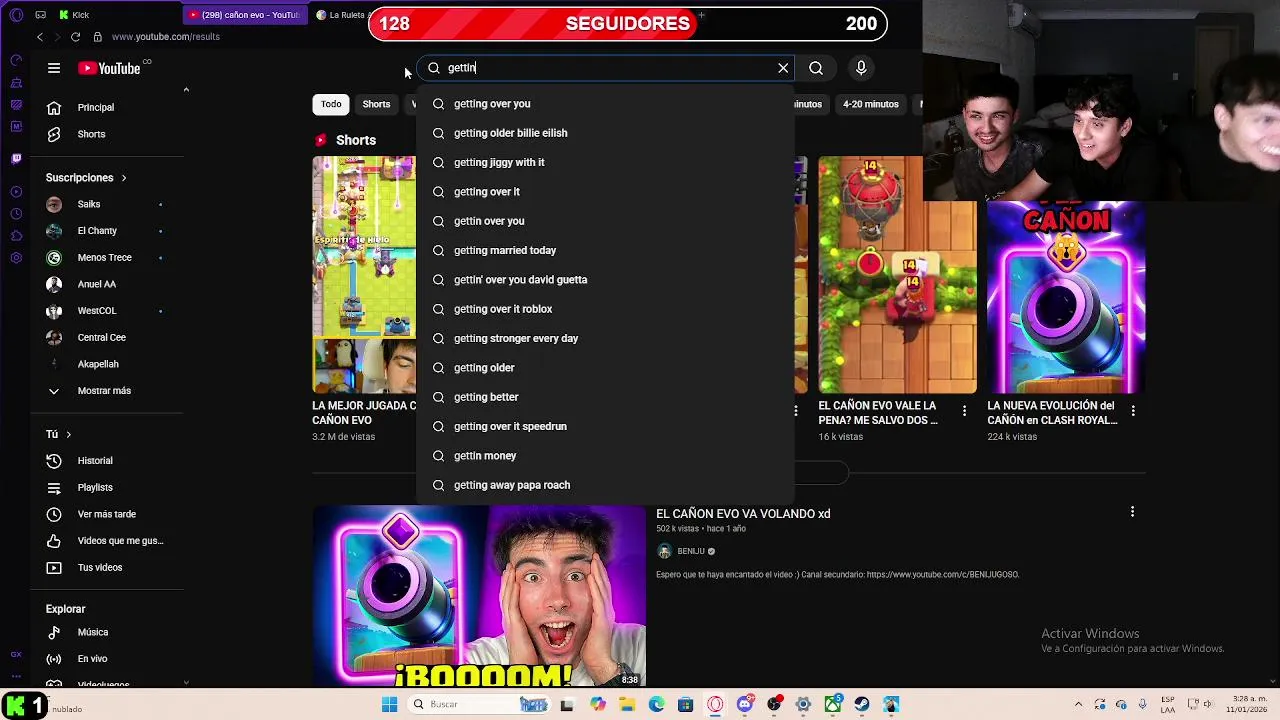This screenshot has width=1280, height=720.
Task: Select the Shorts filter chip
Action: pos(376,104)
